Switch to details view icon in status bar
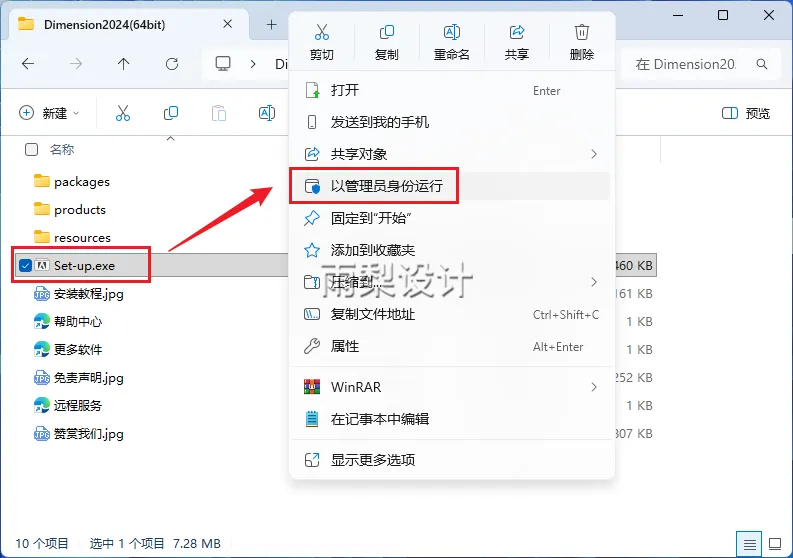This screenshot has width=793, height=558. pyautogui.click(x=750, y=544)
